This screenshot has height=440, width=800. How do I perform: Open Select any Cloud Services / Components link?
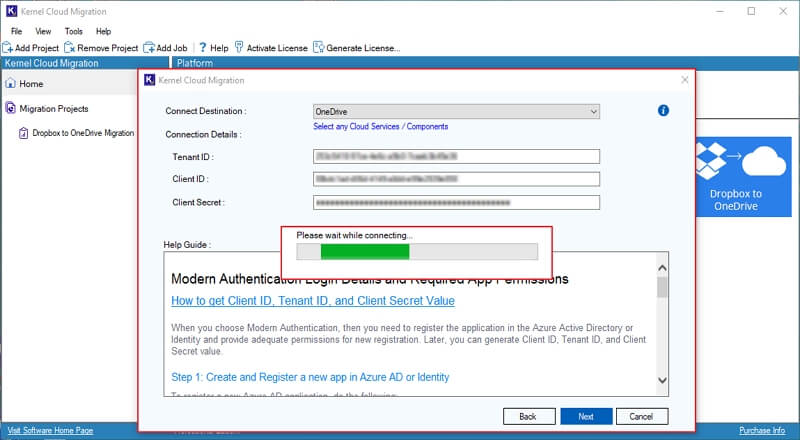coord(381,126)
